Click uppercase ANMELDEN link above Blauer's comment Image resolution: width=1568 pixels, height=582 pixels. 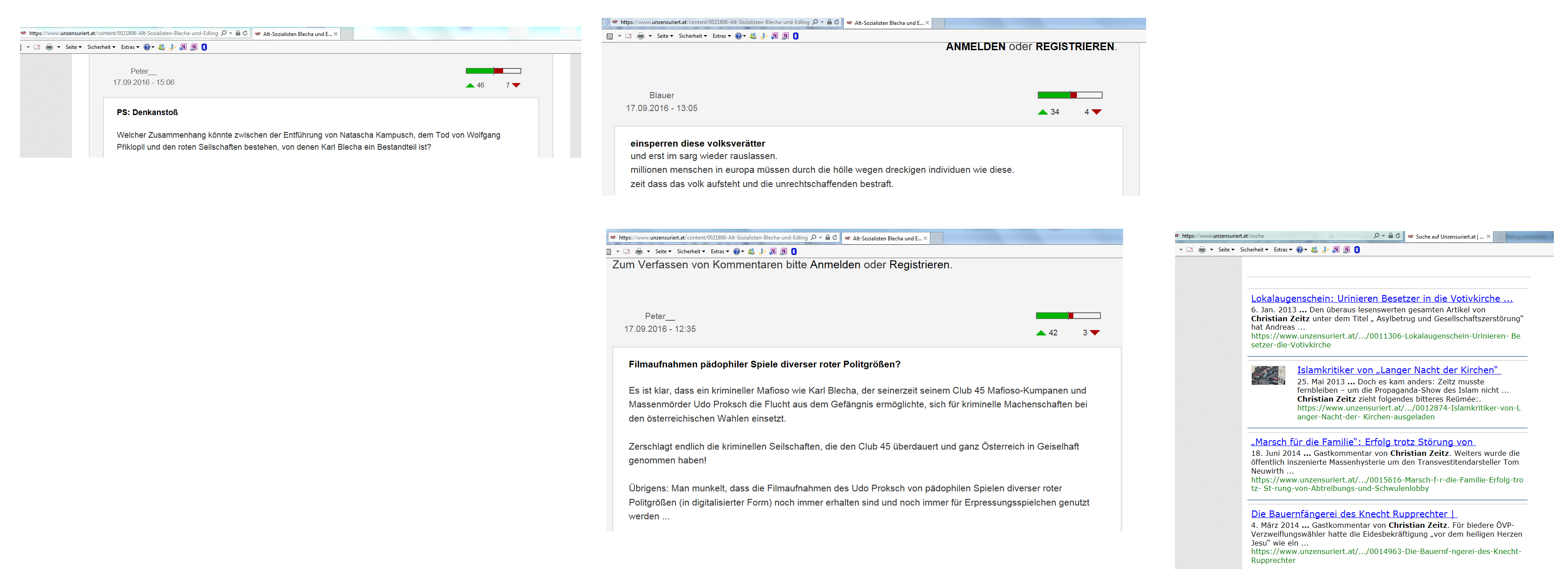coord(975,47)
